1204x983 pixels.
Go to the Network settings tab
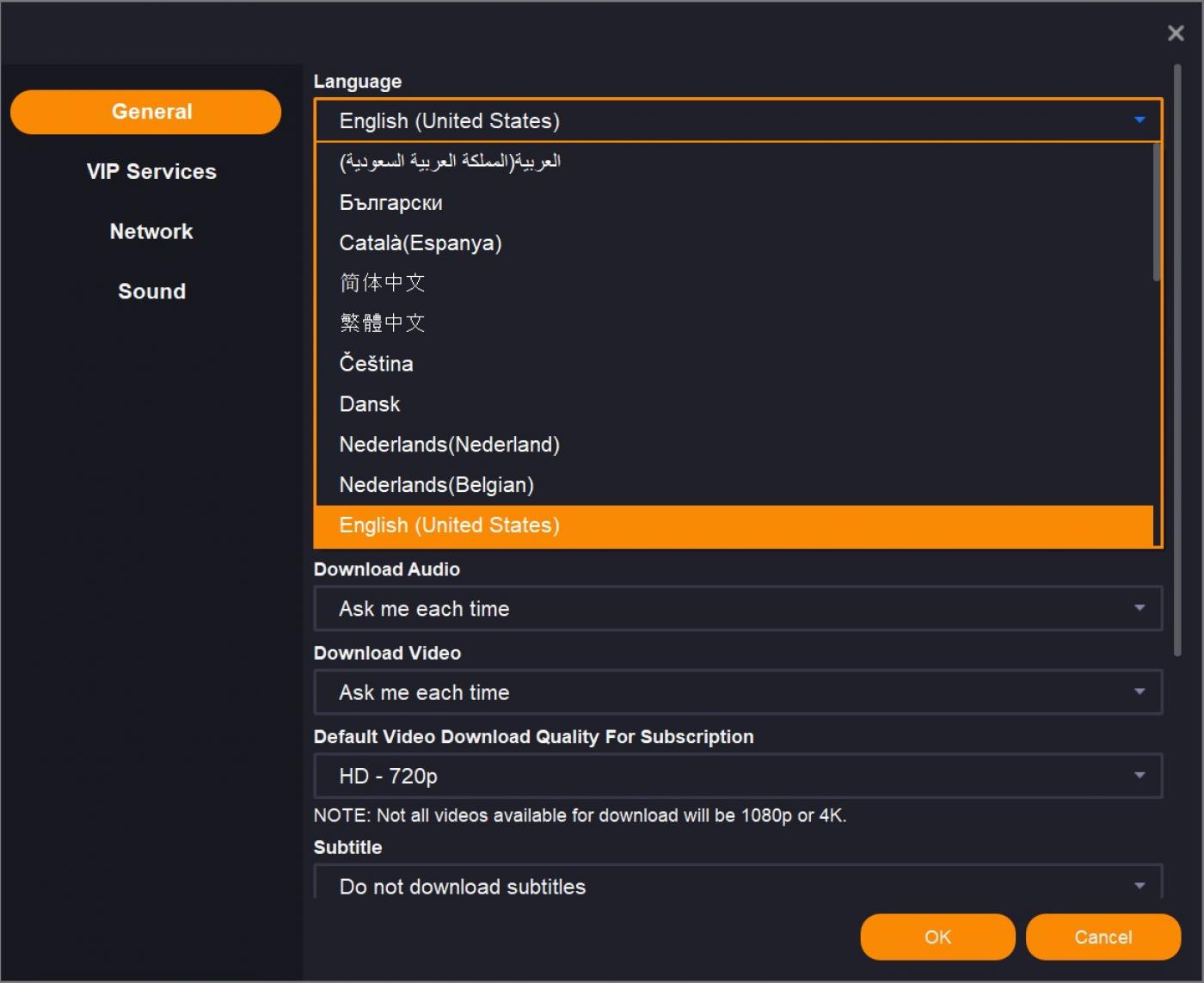tap(151, 231)
